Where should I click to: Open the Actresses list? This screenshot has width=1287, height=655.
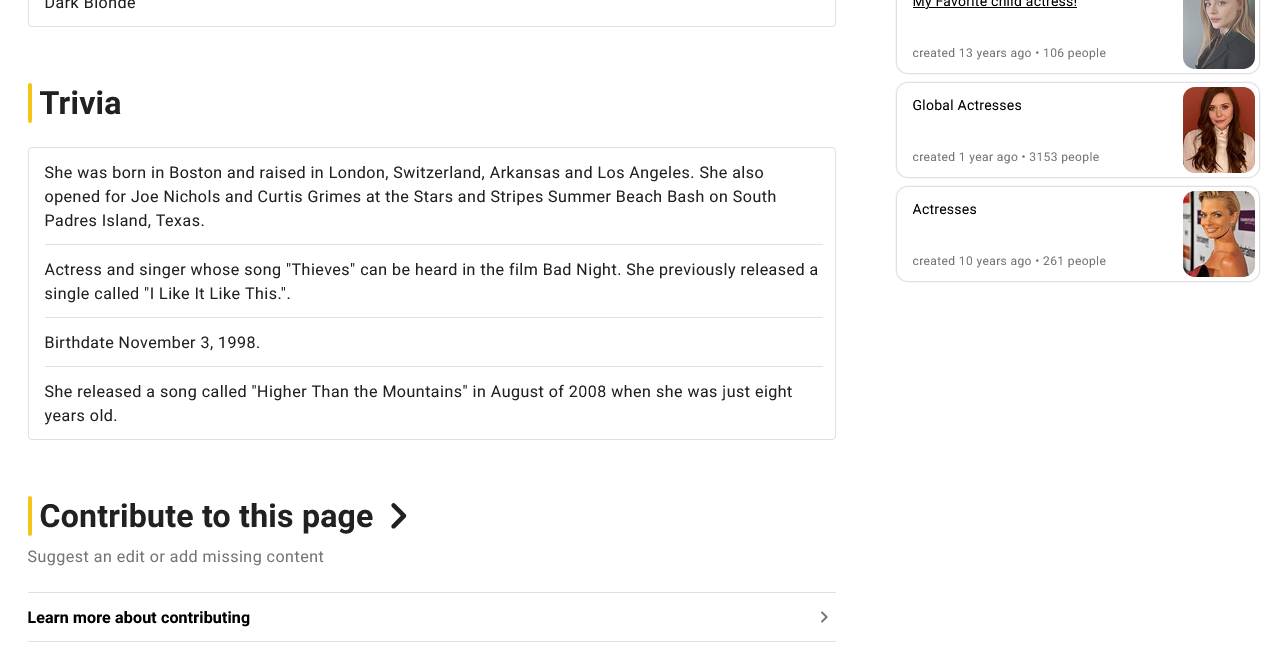944,209
